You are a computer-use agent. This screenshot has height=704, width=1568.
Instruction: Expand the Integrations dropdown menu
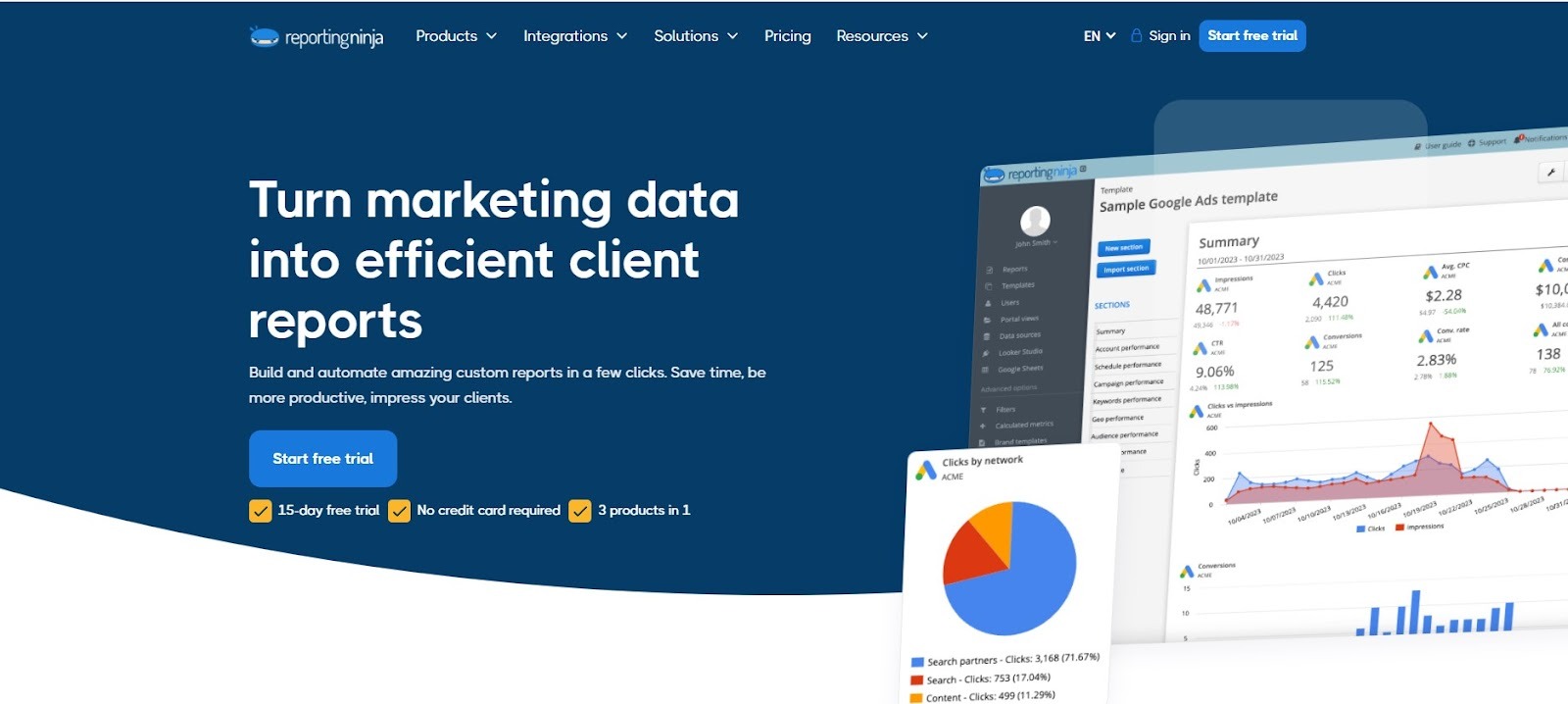(x=575, y=36)
